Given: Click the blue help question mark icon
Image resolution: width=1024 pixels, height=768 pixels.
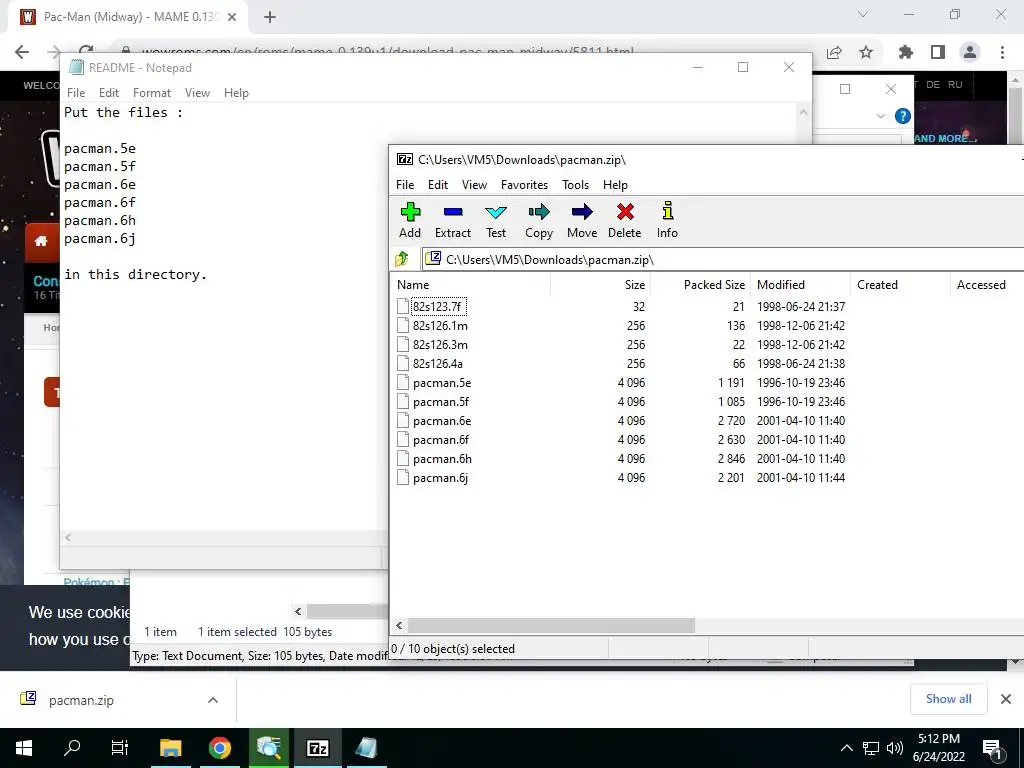Looking at the screenshot, I should [x=903, y=116].
